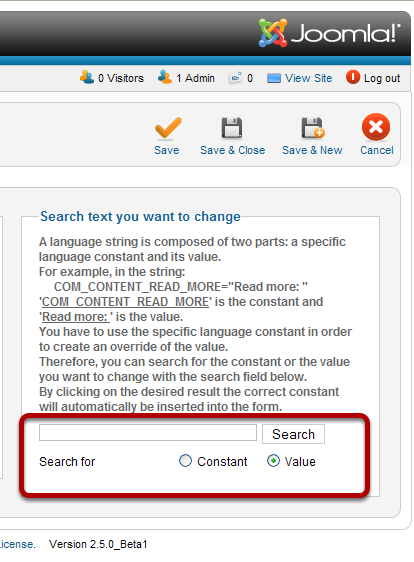Screen dimensions: 414x562
Task: Click the Save & Close label
Action: pyautogui.click(x=233, y=150)
